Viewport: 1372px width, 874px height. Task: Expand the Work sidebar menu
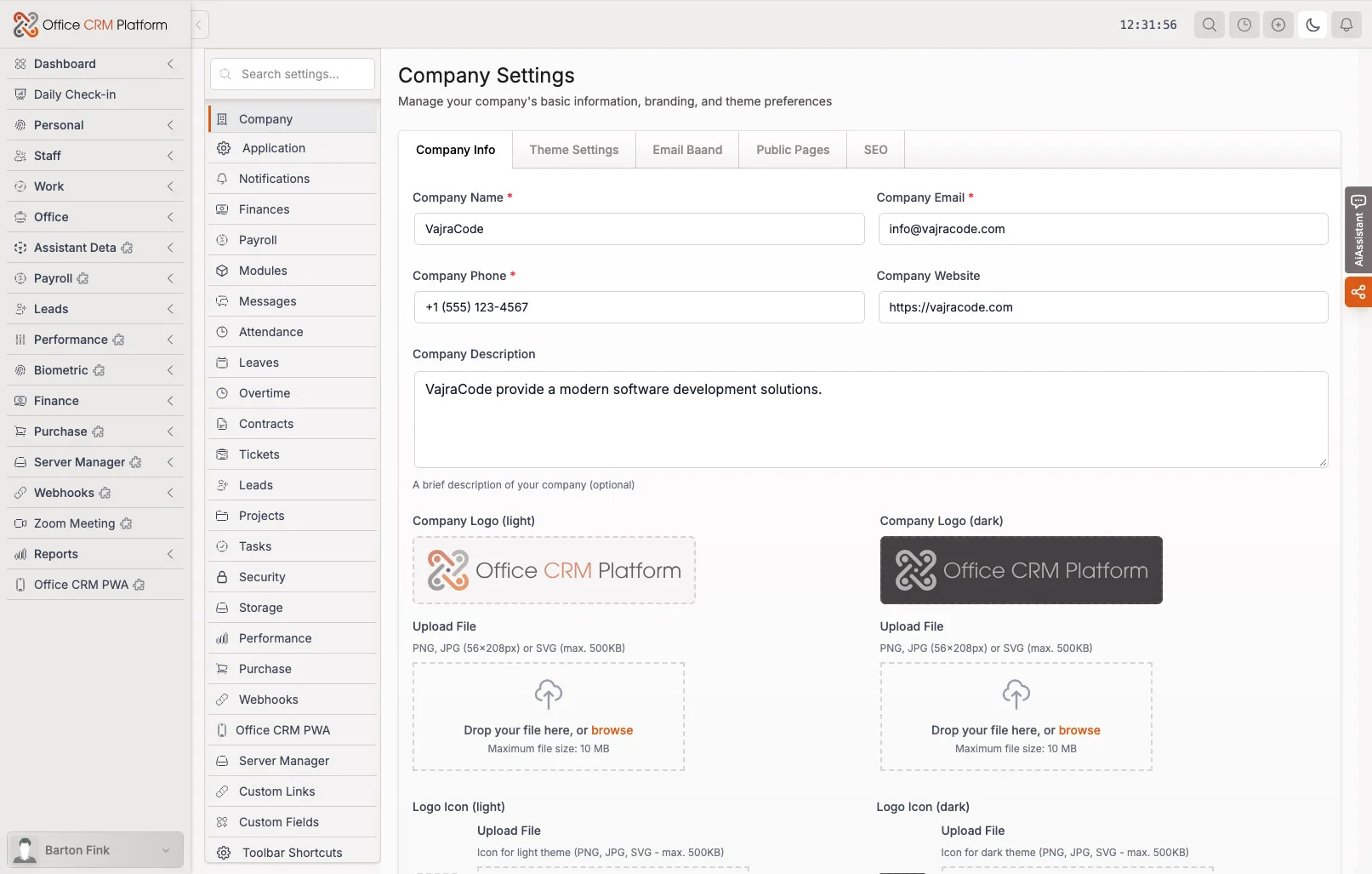point(95,186)
